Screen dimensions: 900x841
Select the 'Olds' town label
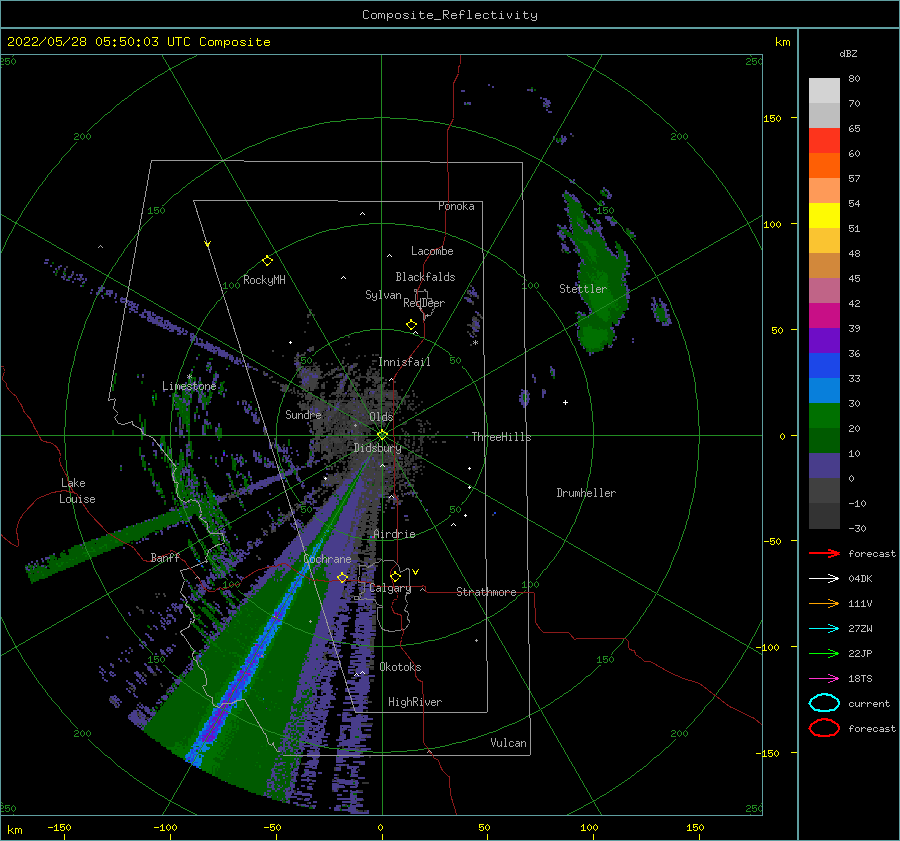[381, 417]
